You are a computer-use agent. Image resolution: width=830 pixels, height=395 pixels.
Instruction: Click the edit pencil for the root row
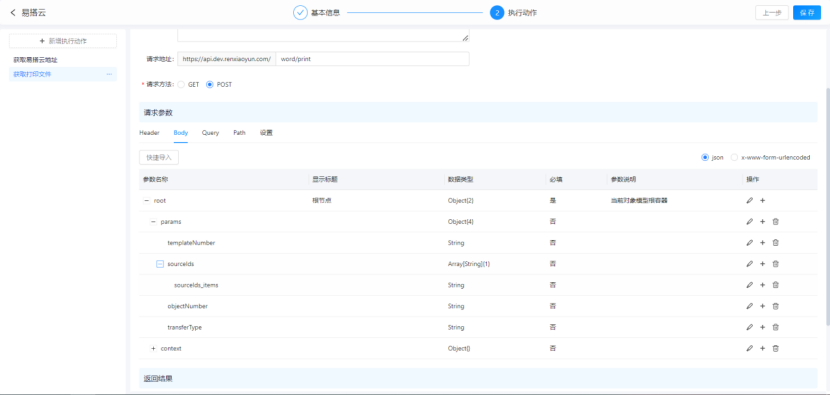pos(749,201)
